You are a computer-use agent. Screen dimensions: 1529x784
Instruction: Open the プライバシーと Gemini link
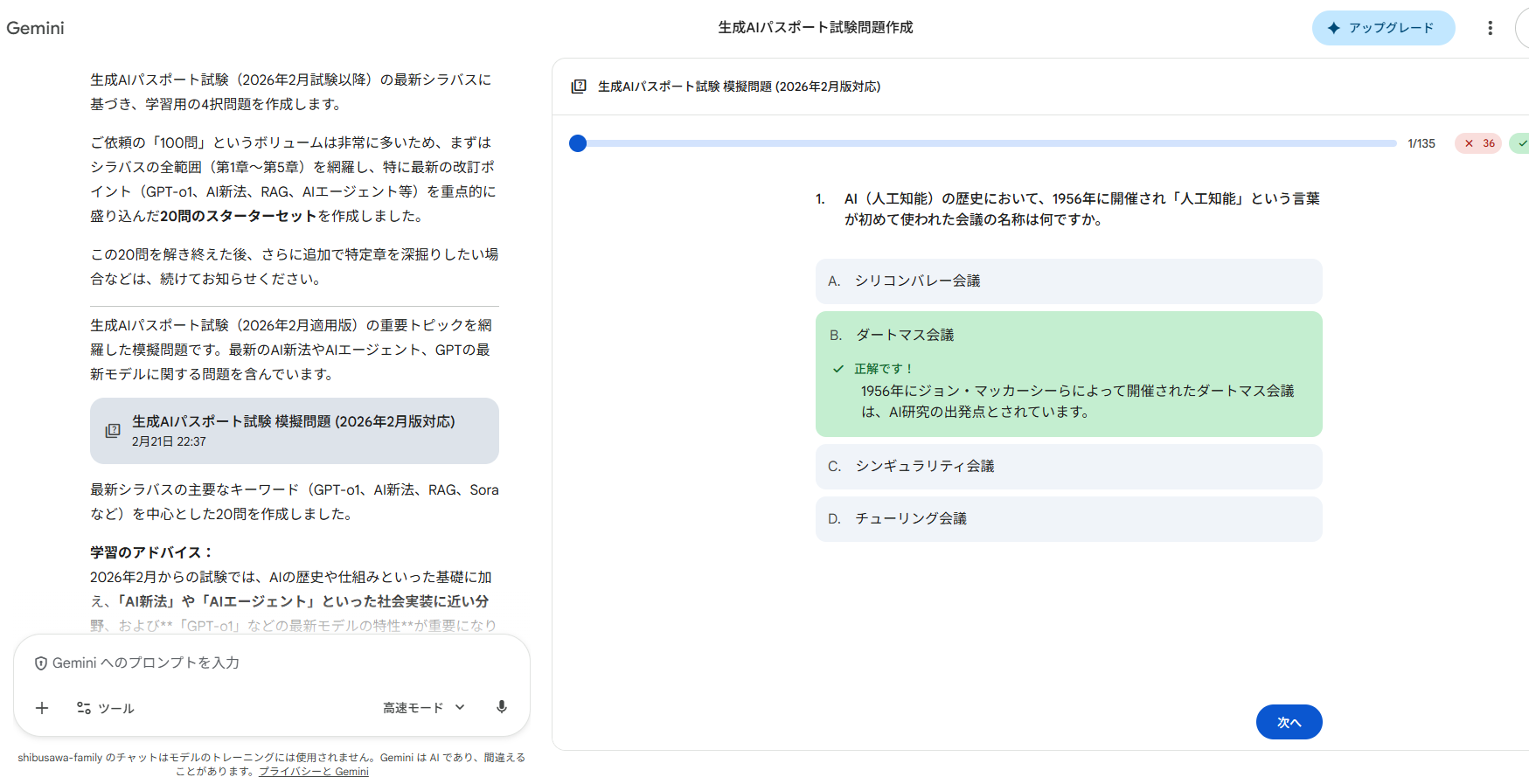314,772
